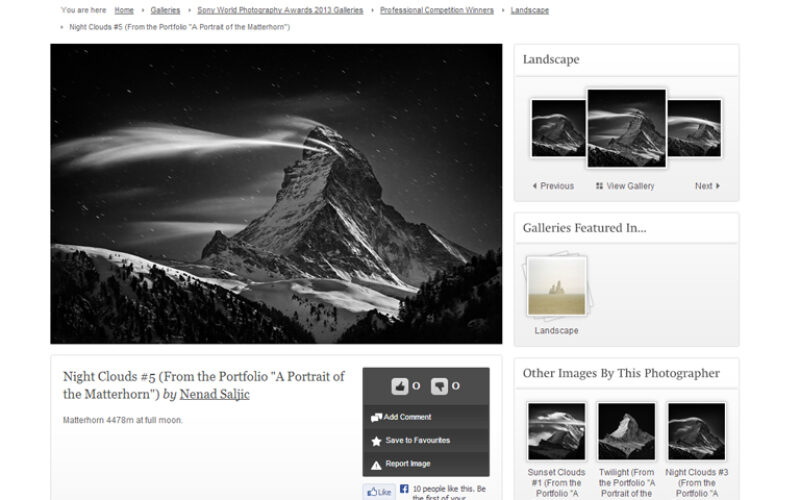Viewport: 800px width, 500px height.
Task: Navigate to Landscape breadcrumb link
Action: click(529, 10)
